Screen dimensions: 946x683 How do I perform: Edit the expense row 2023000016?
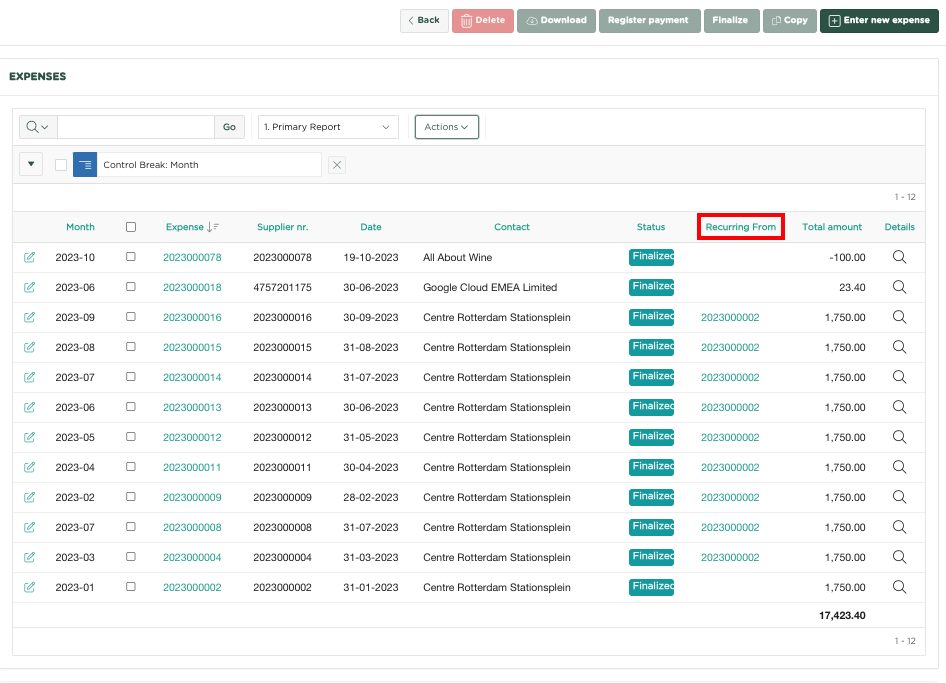(x=29, y=317)
